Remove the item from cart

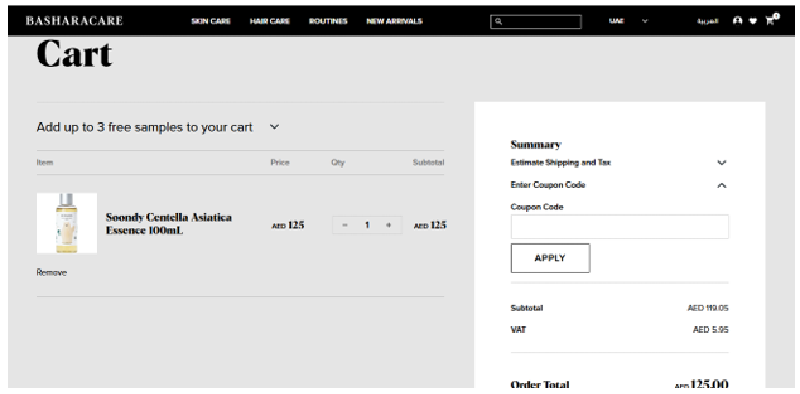click(52, 273)
